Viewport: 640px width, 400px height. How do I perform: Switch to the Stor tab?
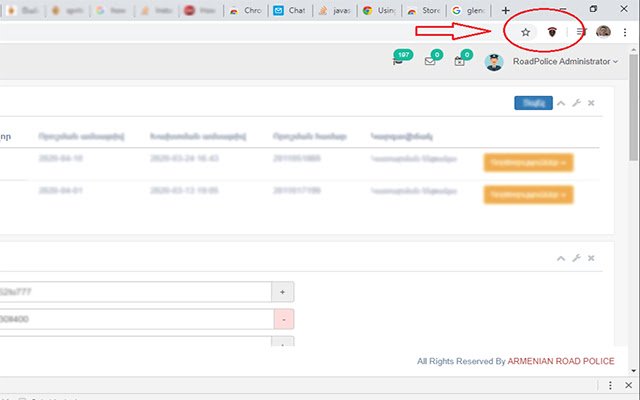tap(424, 10)
